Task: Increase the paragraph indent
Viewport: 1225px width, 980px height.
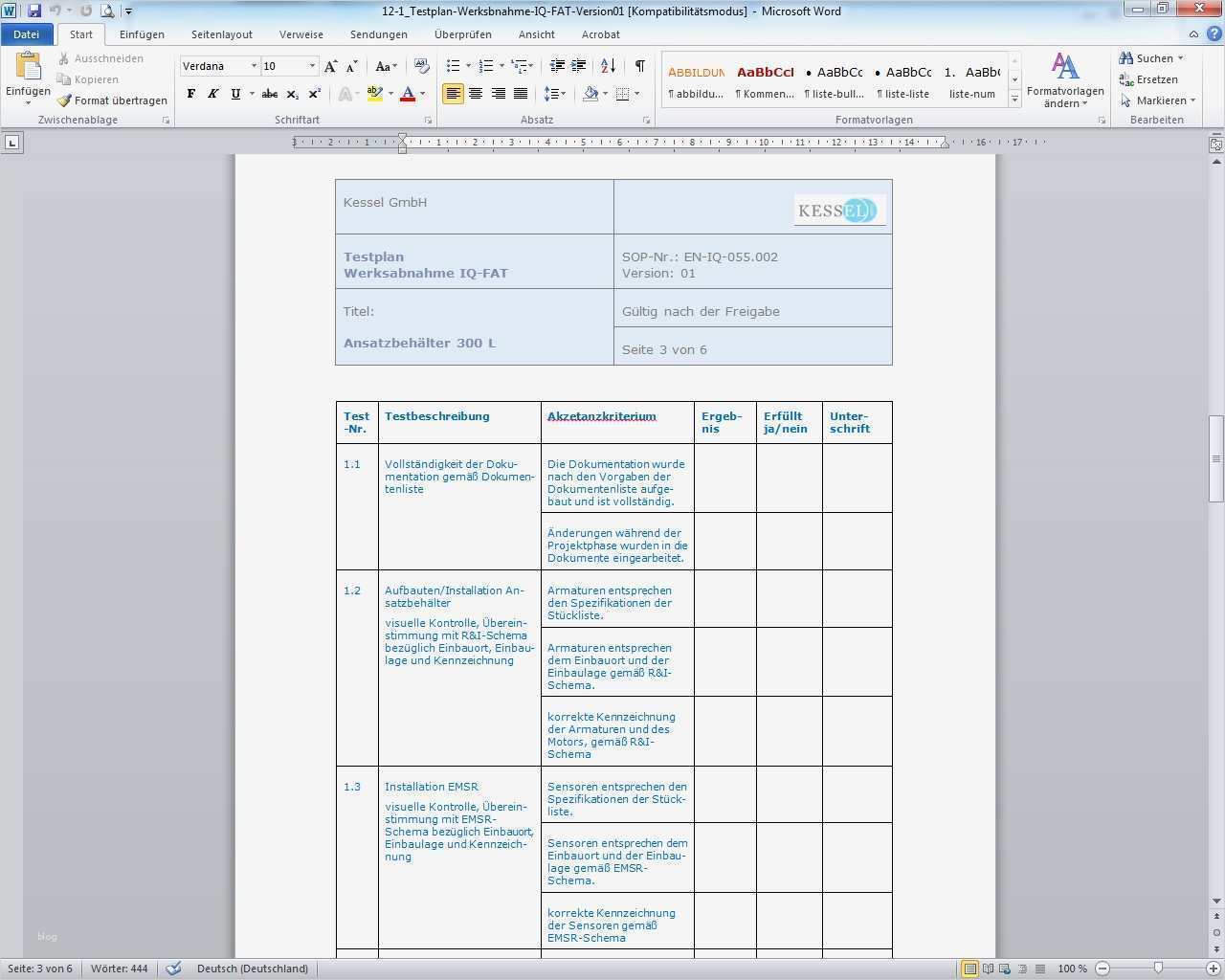Action: click(579, 66)
